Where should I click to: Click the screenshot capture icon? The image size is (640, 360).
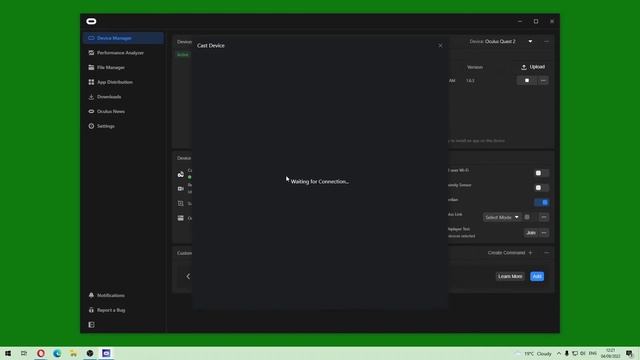pyautogui.click(x=180, y=203)
